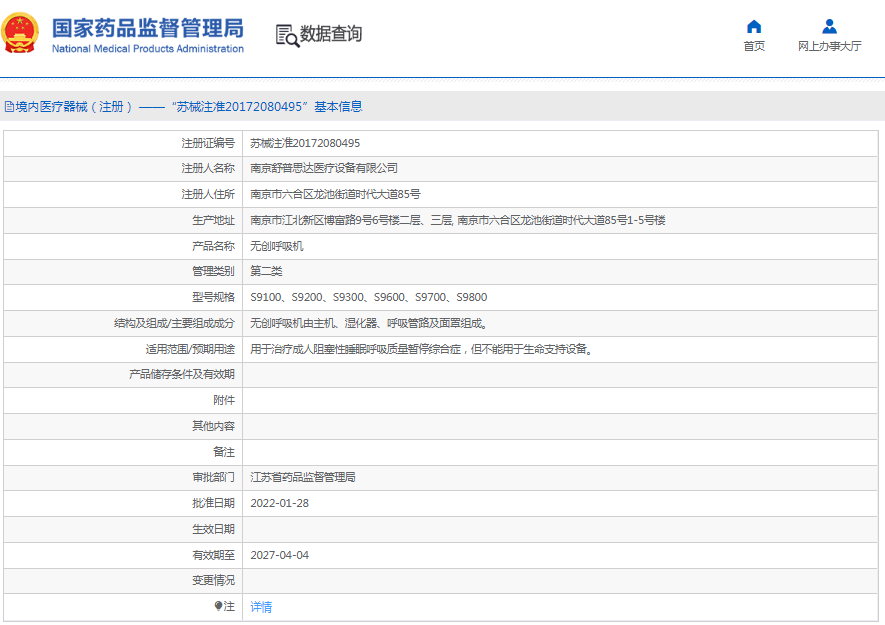Select 无创呼吸机由主机、湿化器 composition text

[369, 323]
